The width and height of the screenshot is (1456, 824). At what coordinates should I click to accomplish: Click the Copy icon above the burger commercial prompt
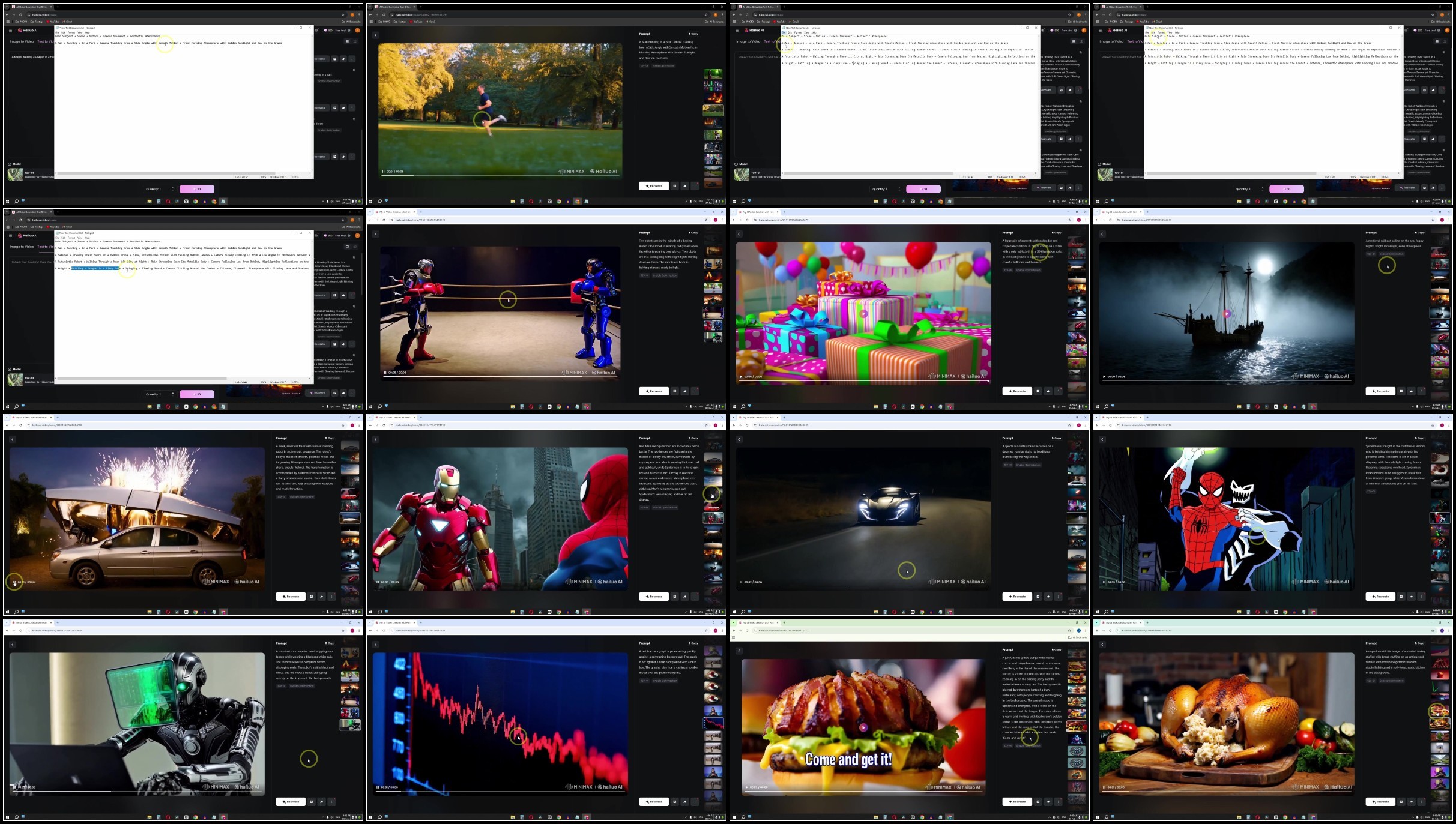(1056, 650)
